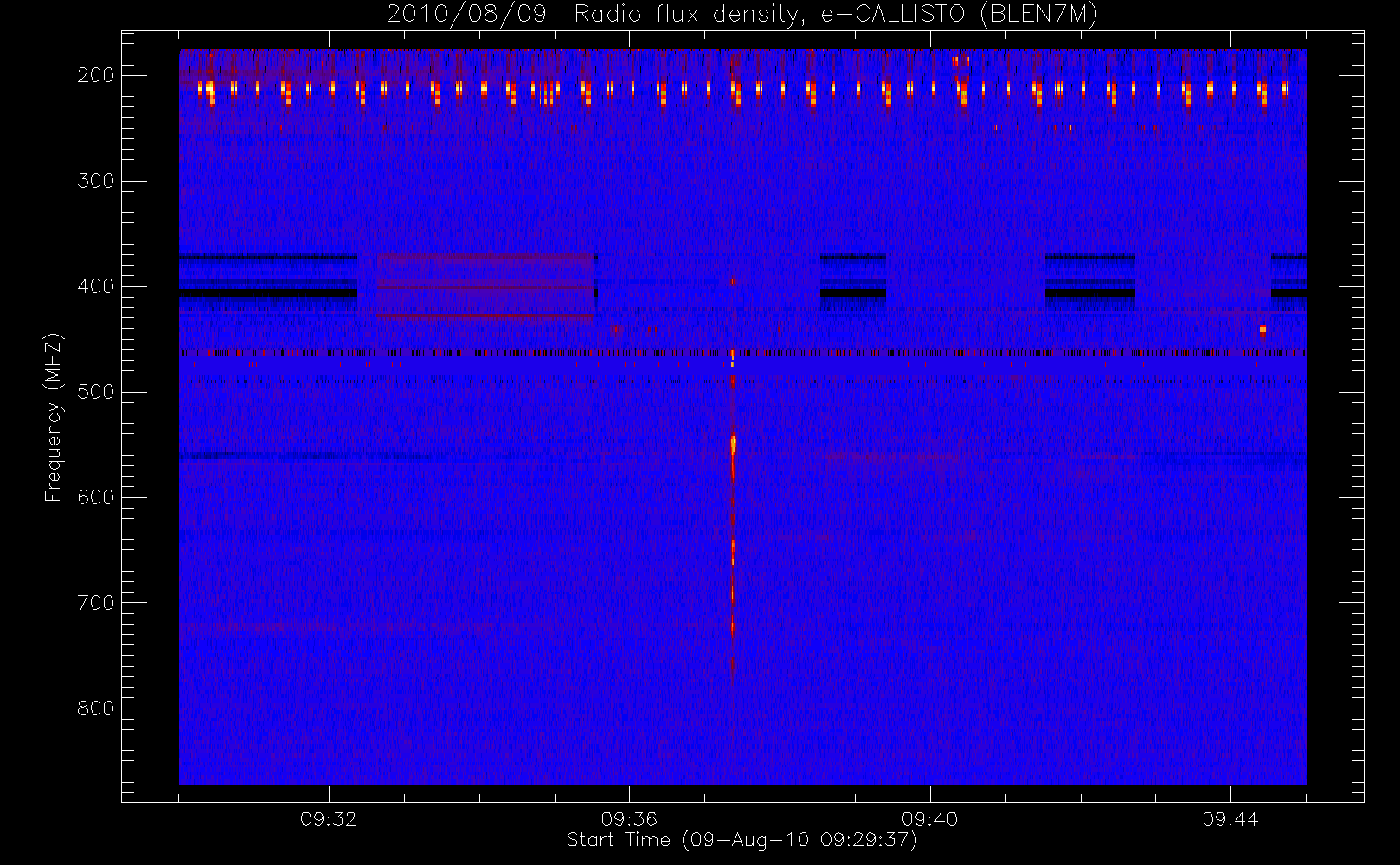Click the 500 frequency tick label
The height and width of the screenshot is (865, 1400).
pos(96,392)
